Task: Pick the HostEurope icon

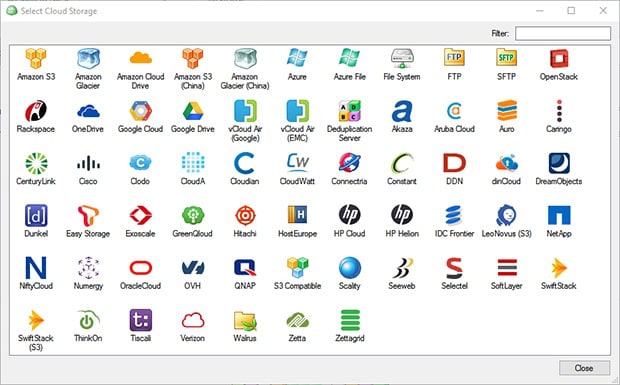Action: click(297, 215)
